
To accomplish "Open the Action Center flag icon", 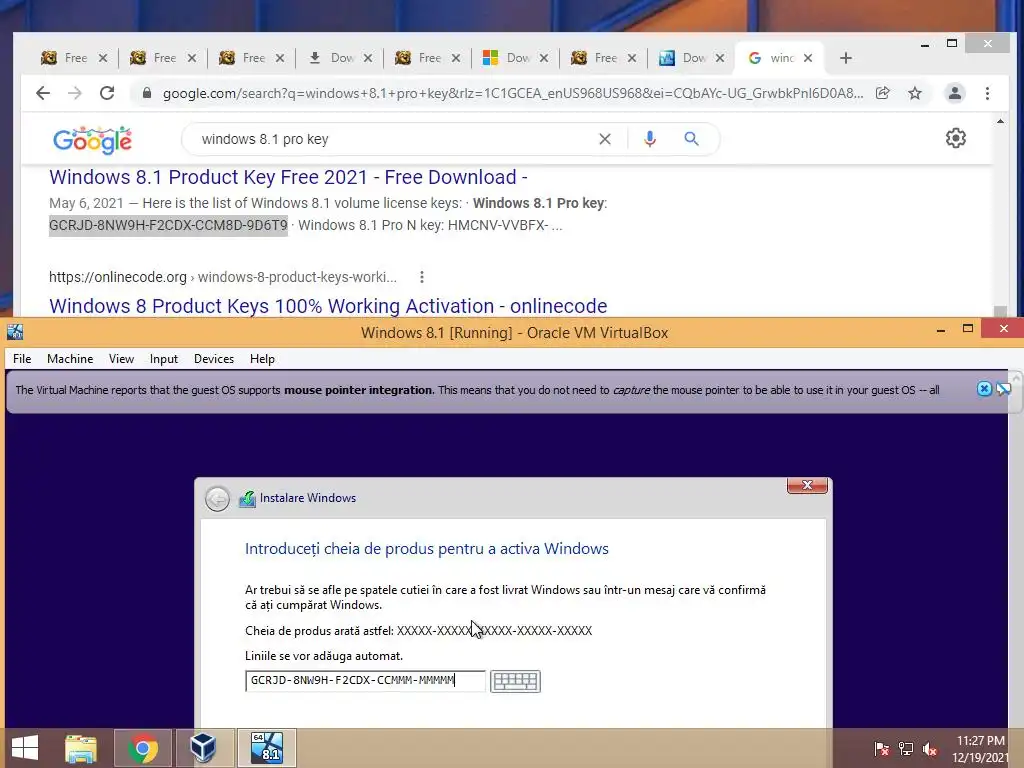I will (882, 748).
